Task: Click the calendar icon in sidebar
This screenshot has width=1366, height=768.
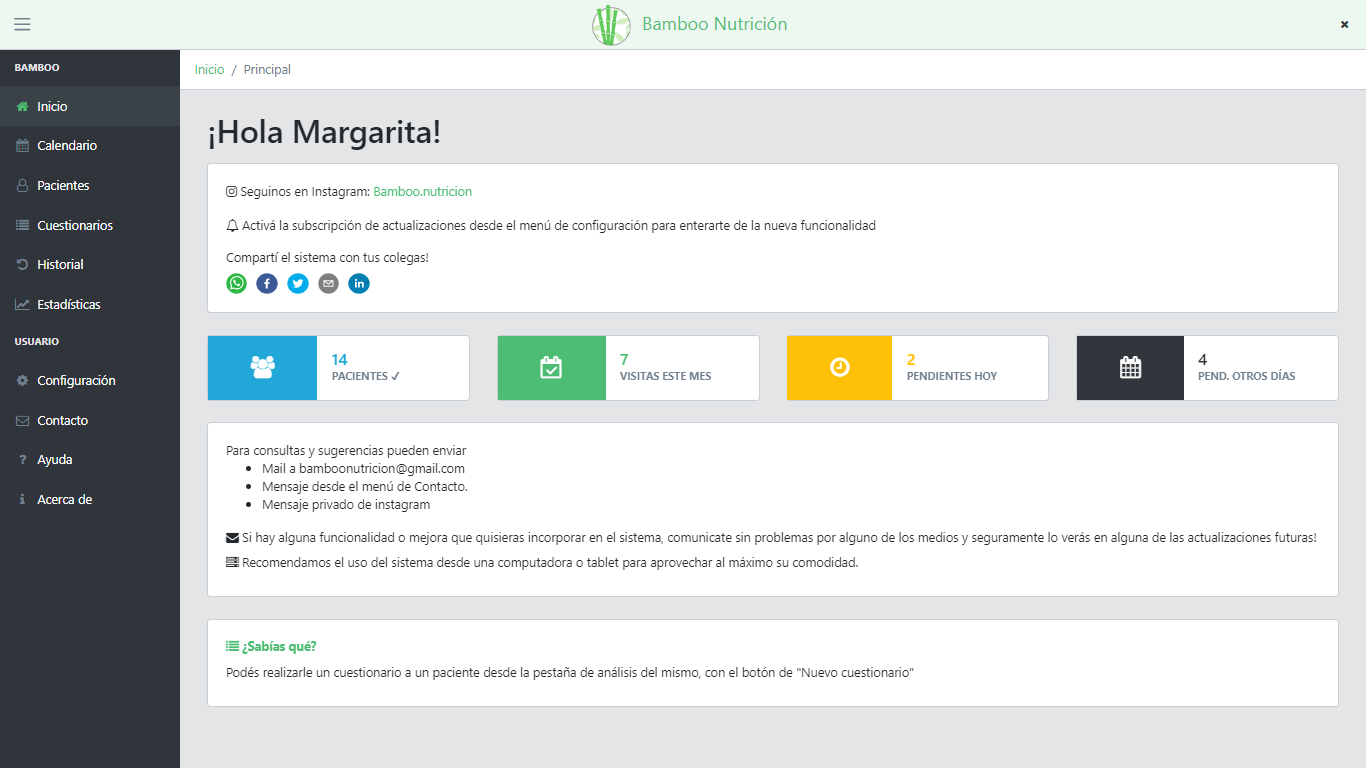Action: click(x=22, y=146)
